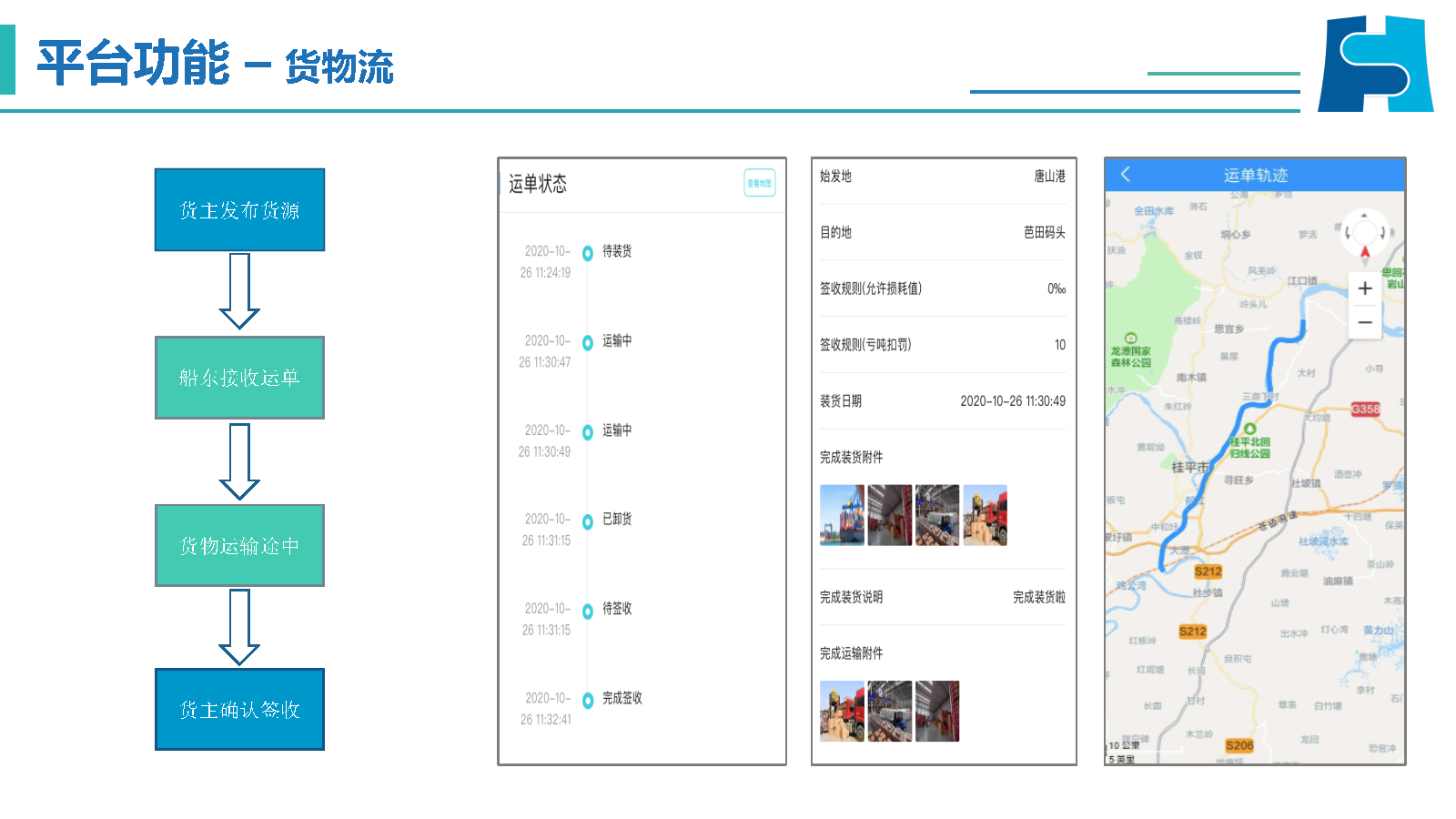Click the back chevron on the 运单轨迹 screen
The height and width of the screenshot is (819, 1456).
tap(1124, 175)
